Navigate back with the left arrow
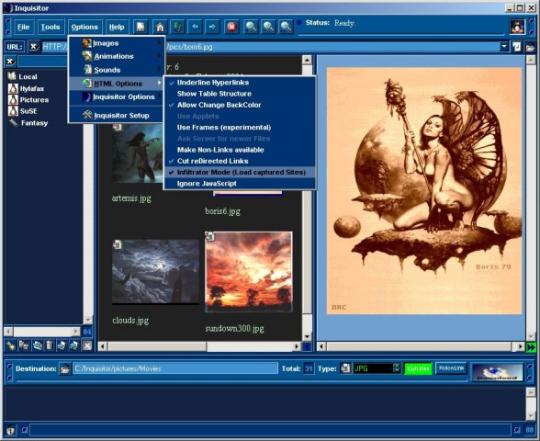Screen dimensions: 540x441 click(x=195, y=27)
